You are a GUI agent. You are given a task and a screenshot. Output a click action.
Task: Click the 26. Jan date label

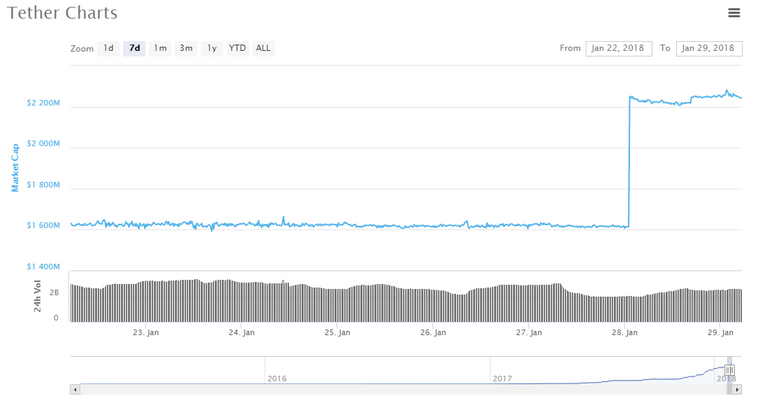433,332
